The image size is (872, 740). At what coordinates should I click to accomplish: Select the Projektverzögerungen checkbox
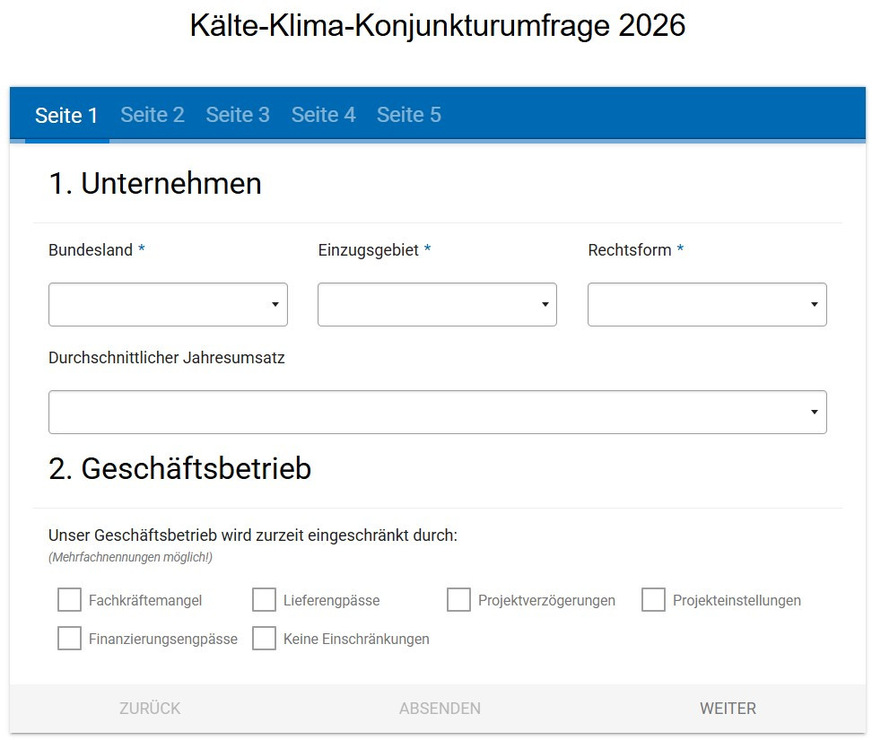pyautogui.click(x=458, y=599)
